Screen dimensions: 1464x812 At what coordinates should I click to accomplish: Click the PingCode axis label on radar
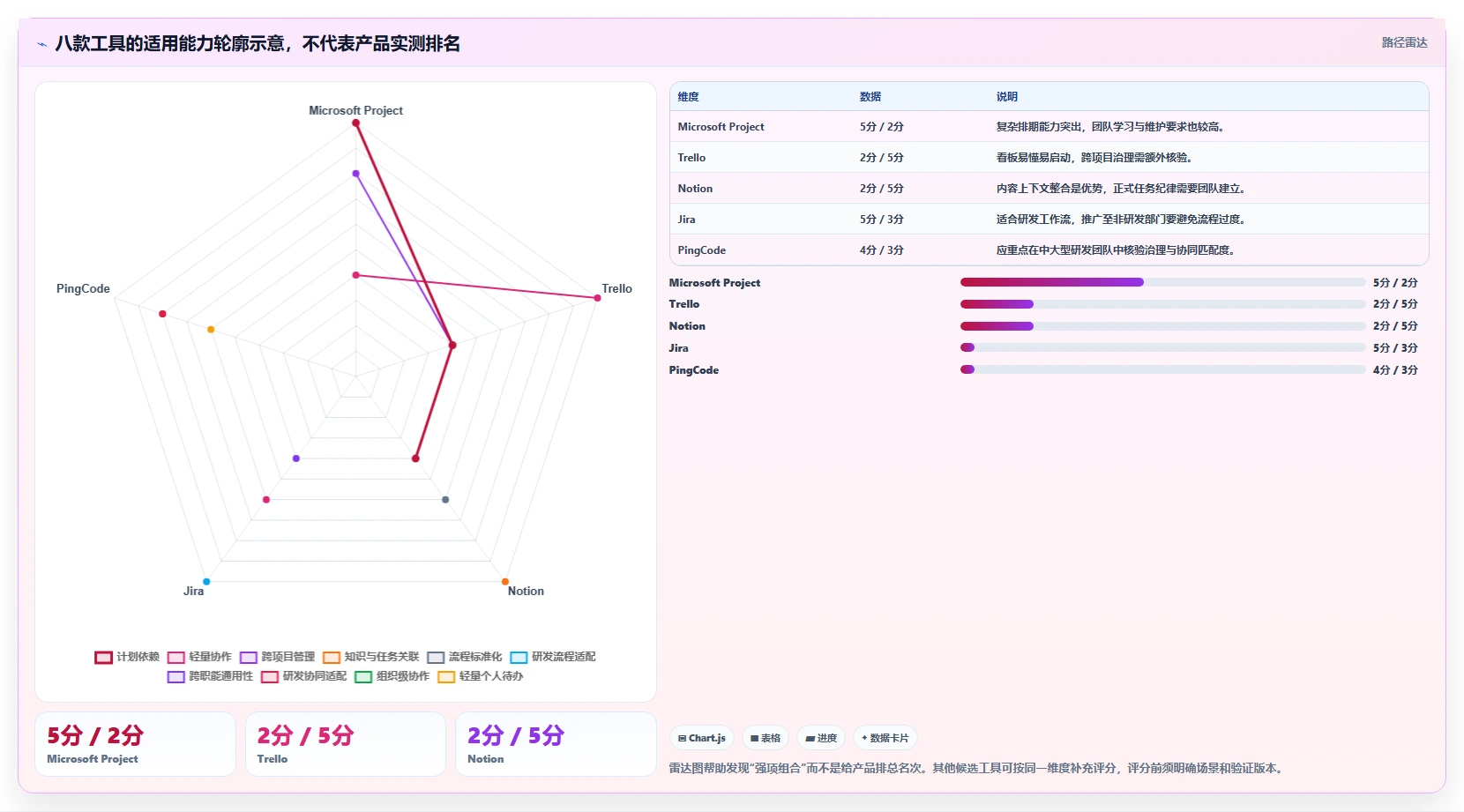coord(83,288)
